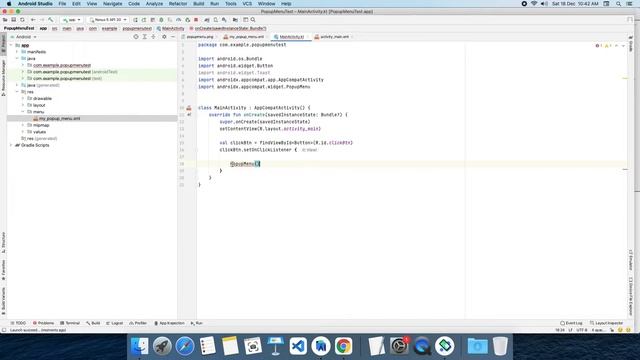Viewport: 640px width, 360px height.
Task: Open the Terminal tool window
Action: 70,323
